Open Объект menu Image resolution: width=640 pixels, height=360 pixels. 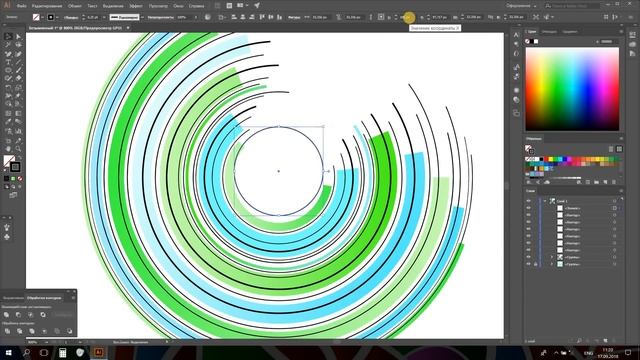tap(75, 6)
